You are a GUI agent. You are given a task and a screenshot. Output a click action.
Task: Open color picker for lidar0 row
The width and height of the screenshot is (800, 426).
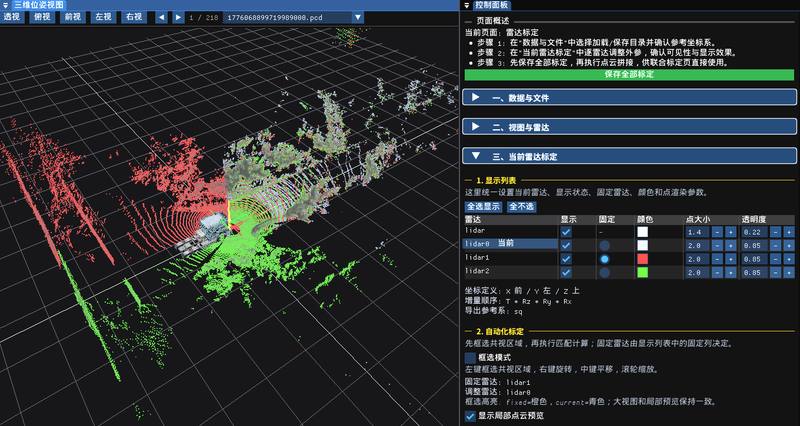[x=642, y=245]
